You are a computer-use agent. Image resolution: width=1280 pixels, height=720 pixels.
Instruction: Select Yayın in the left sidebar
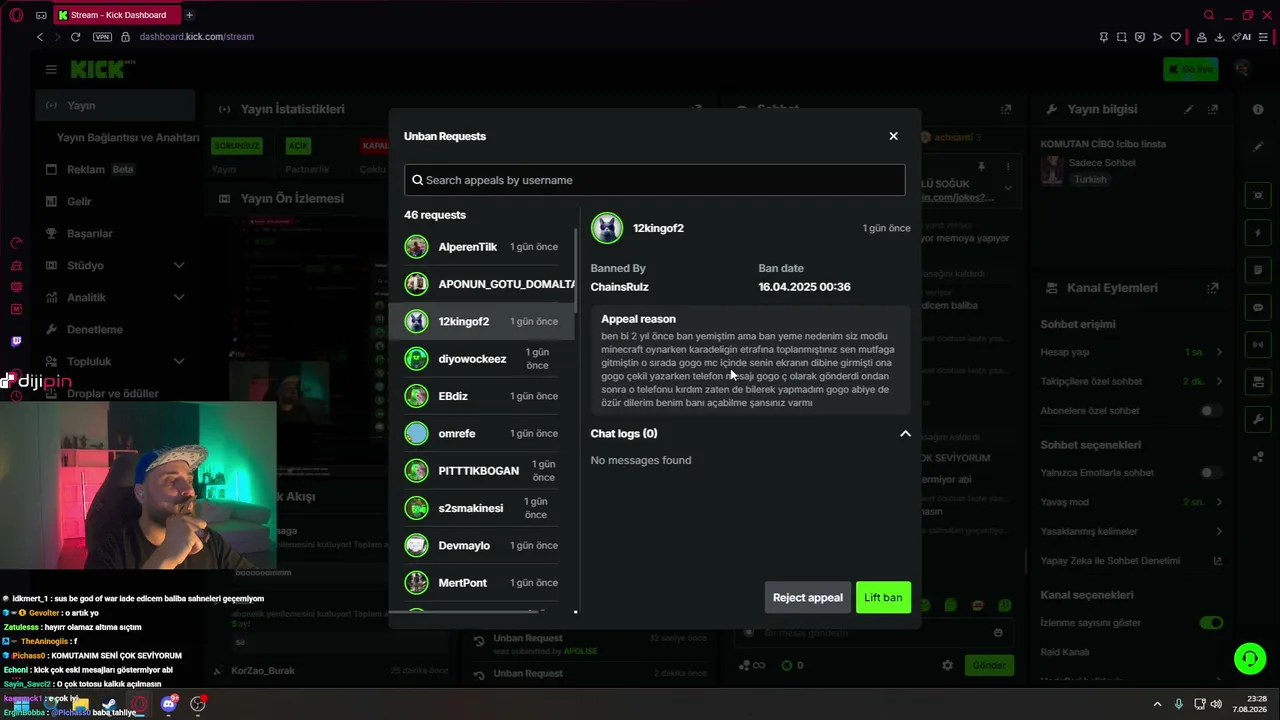point(115,106)
